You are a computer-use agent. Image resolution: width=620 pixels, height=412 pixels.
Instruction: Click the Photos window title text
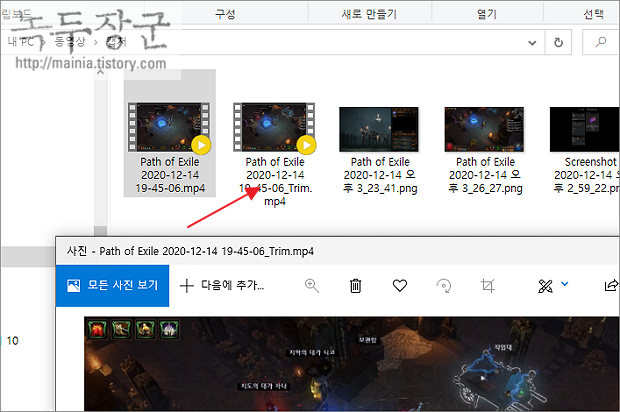190,251
